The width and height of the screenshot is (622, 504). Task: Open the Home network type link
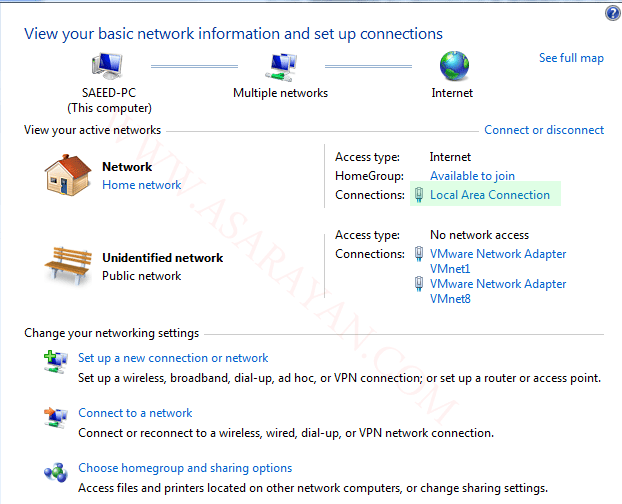(141, 185)
